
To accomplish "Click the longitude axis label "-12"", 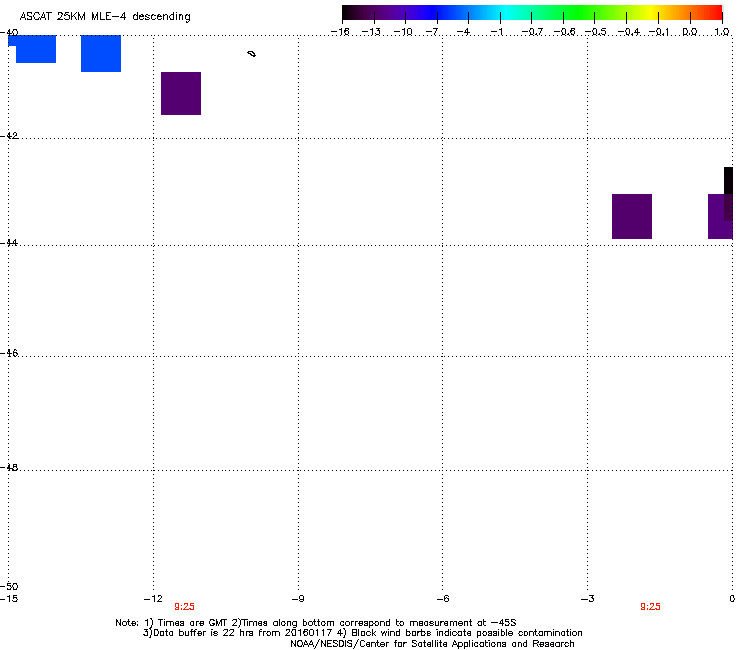I will (153, 599).
